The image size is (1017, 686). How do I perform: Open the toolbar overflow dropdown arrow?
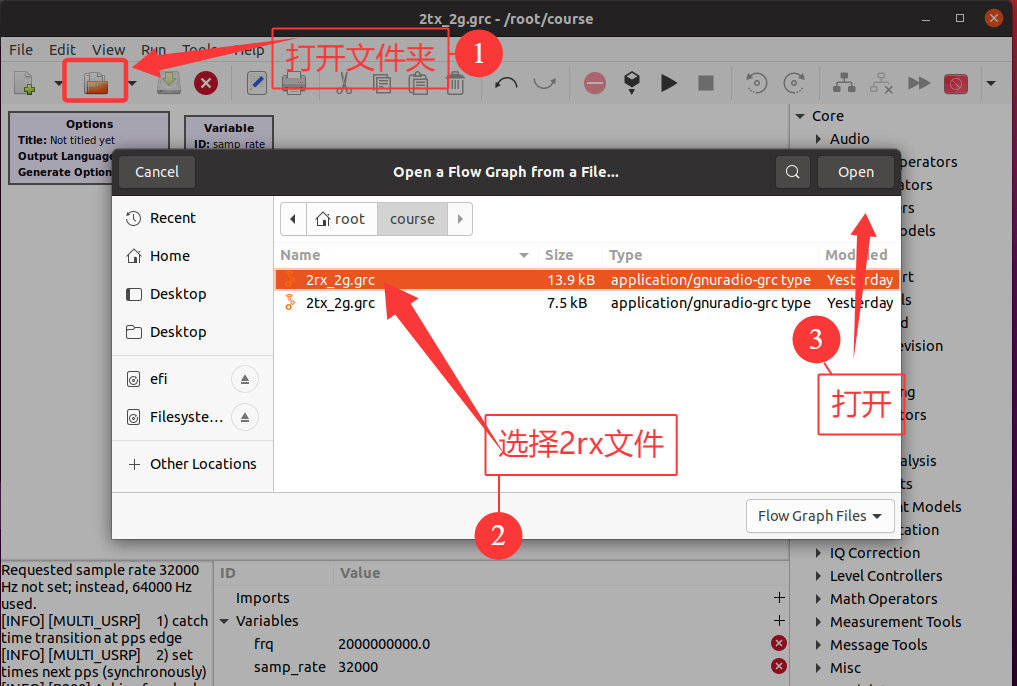point(990,83)
